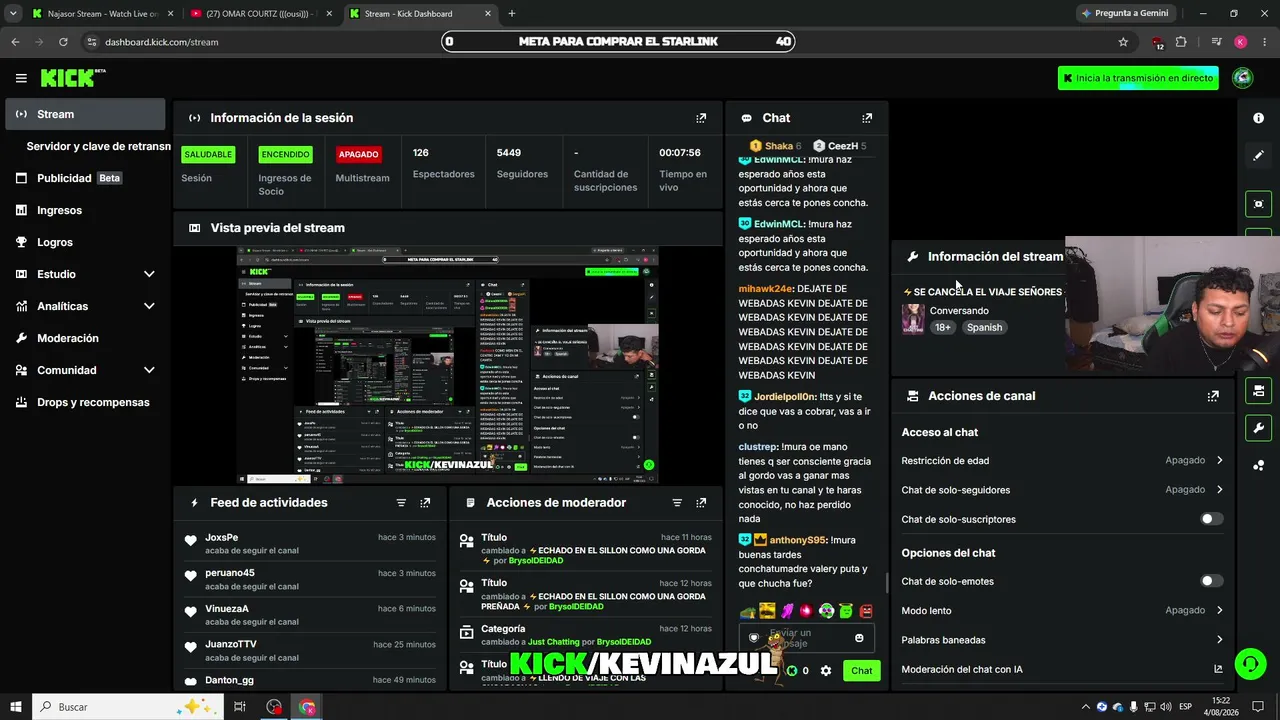Click the Windows taskbar Buscar search box
1280x720 pixels.
[128, 707]
